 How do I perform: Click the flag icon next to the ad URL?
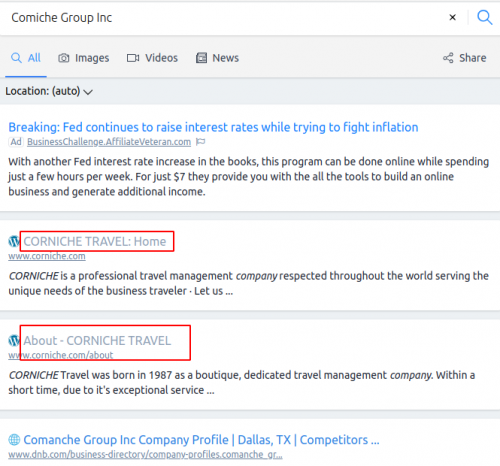coord(200,142)
